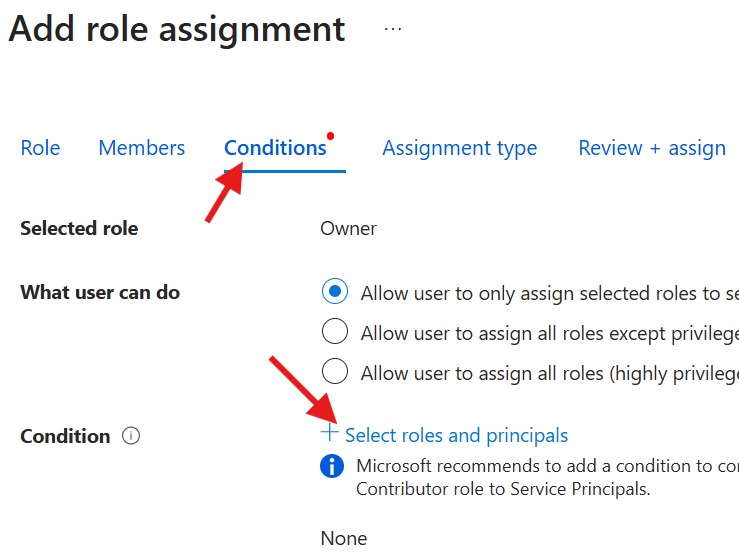Click the red dot indicator on Conditions tab
The width and height of the screenshot is (739, 556).
tap(331, 136)
